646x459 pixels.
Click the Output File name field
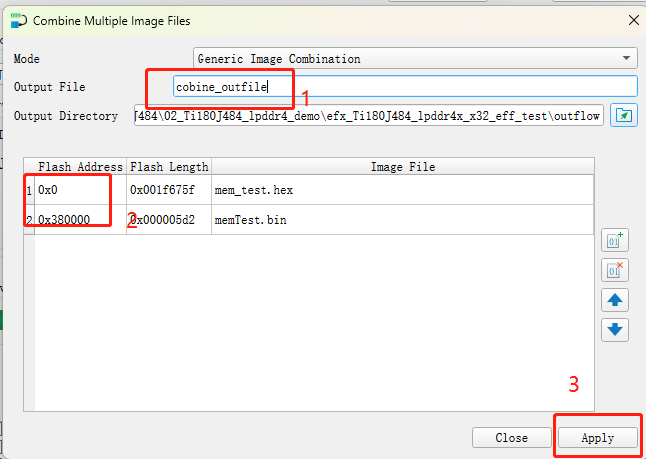[404, 87]
